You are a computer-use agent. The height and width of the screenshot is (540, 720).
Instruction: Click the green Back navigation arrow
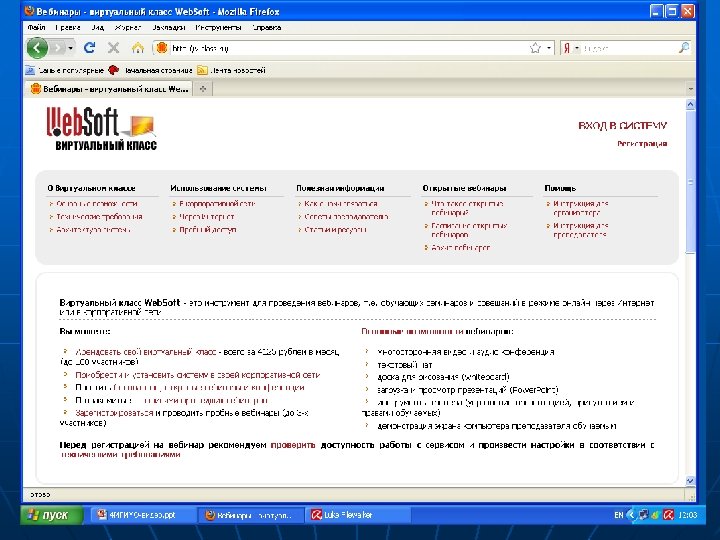(x=37, y=48)
